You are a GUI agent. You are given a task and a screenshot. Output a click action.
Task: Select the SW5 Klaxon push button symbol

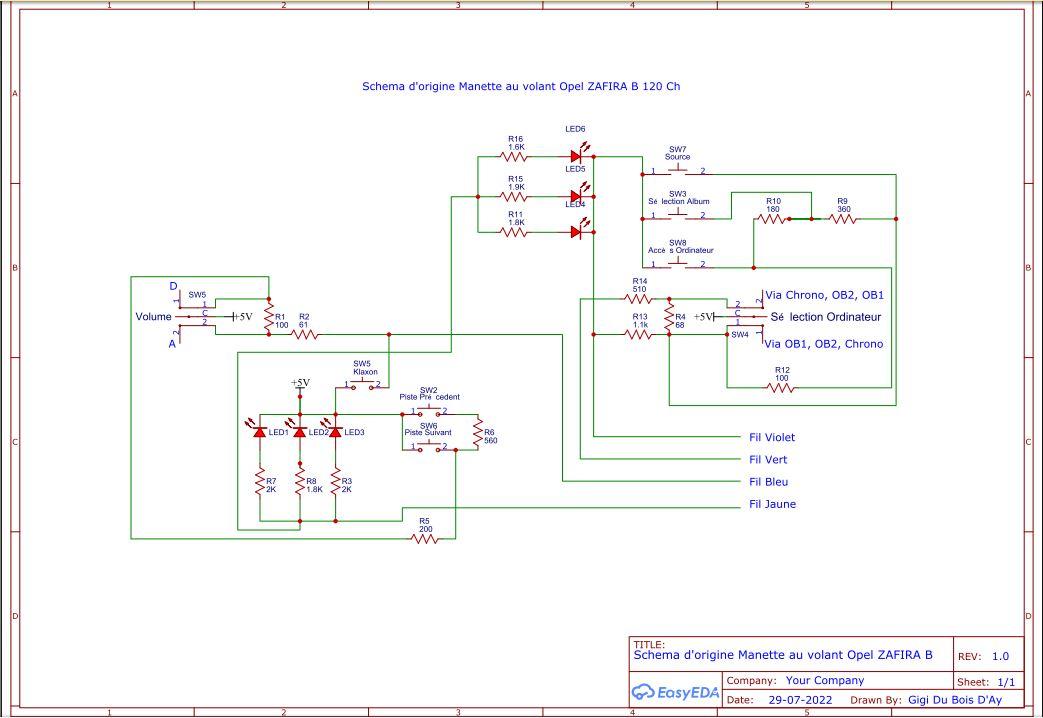coord(363,384)
